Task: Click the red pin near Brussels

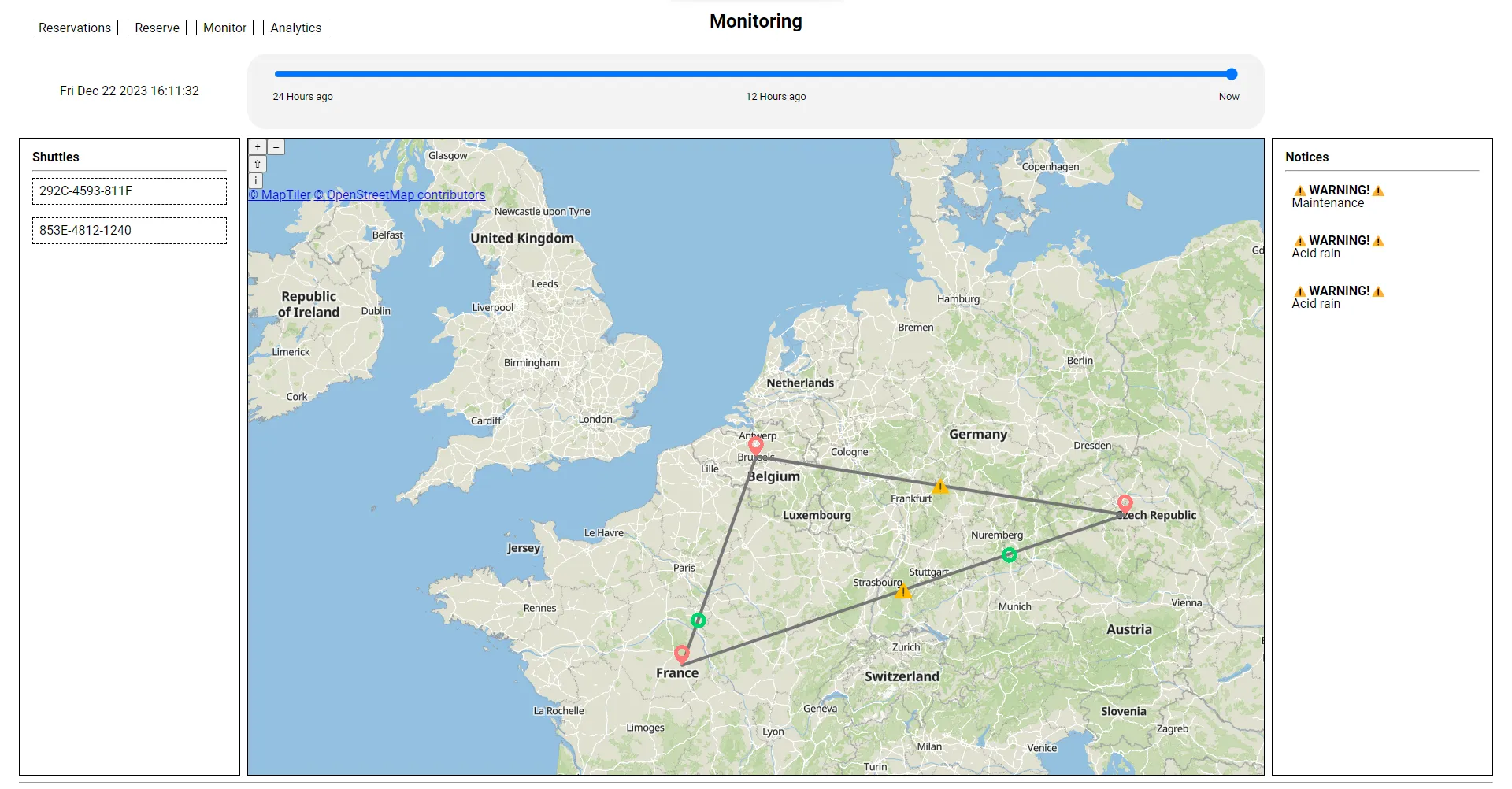Action: coord(756,446)
